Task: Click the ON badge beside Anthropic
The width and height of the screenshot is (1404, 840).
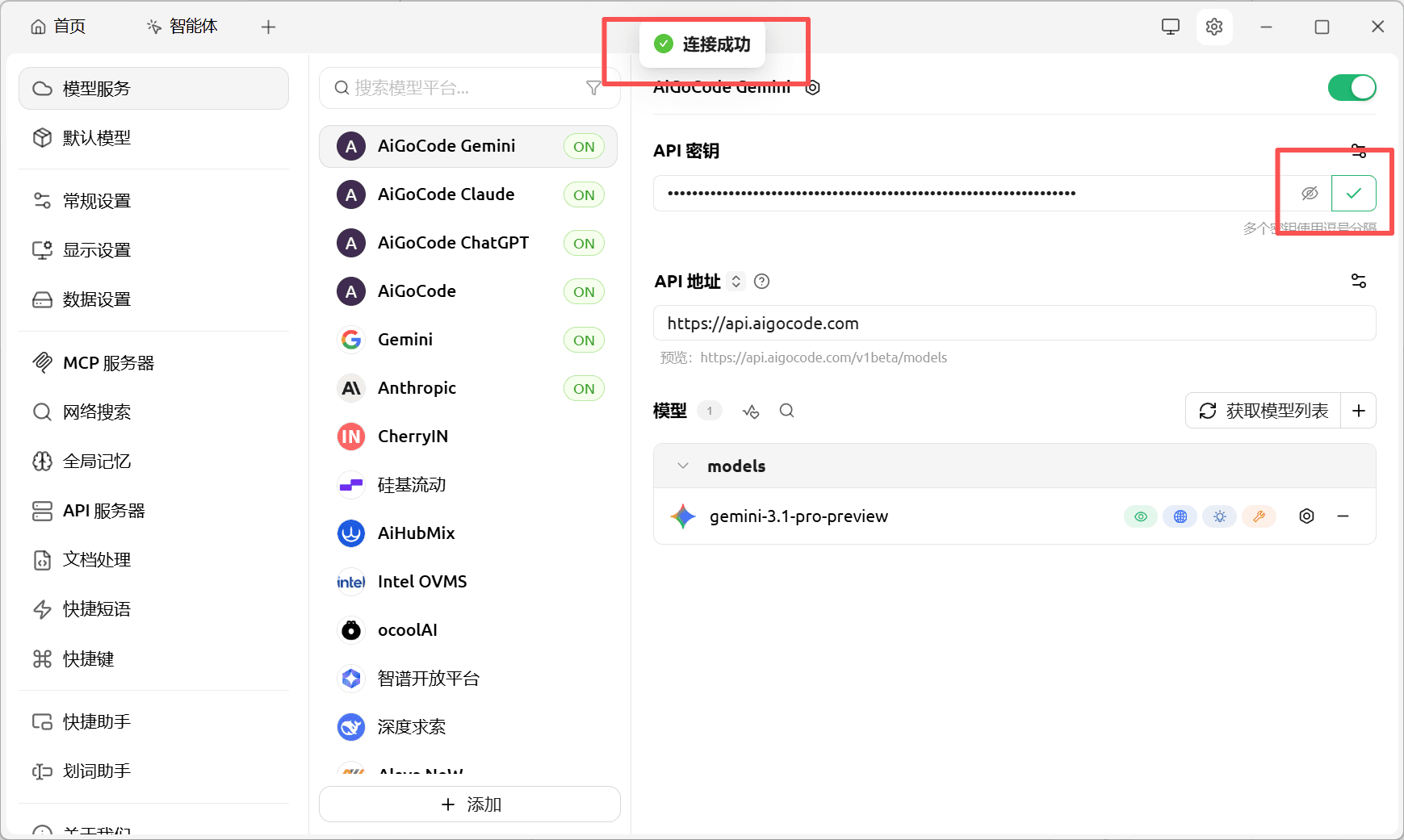Action: click(584, 389)
